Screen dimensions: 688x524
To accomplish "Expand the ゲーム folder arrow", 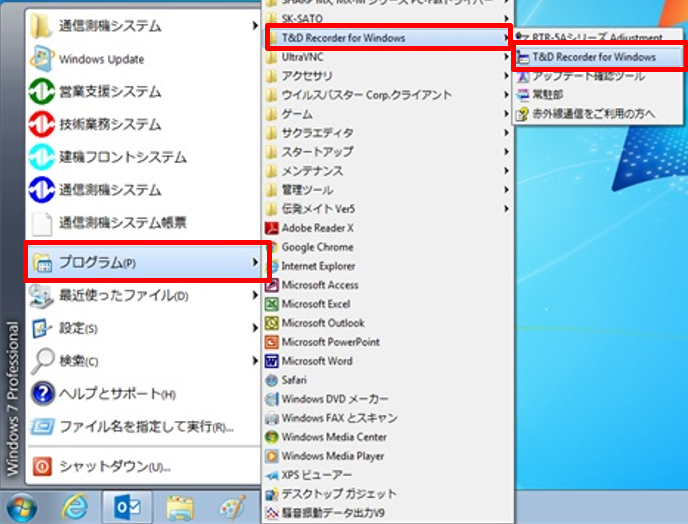I will (x=506, y=114).
